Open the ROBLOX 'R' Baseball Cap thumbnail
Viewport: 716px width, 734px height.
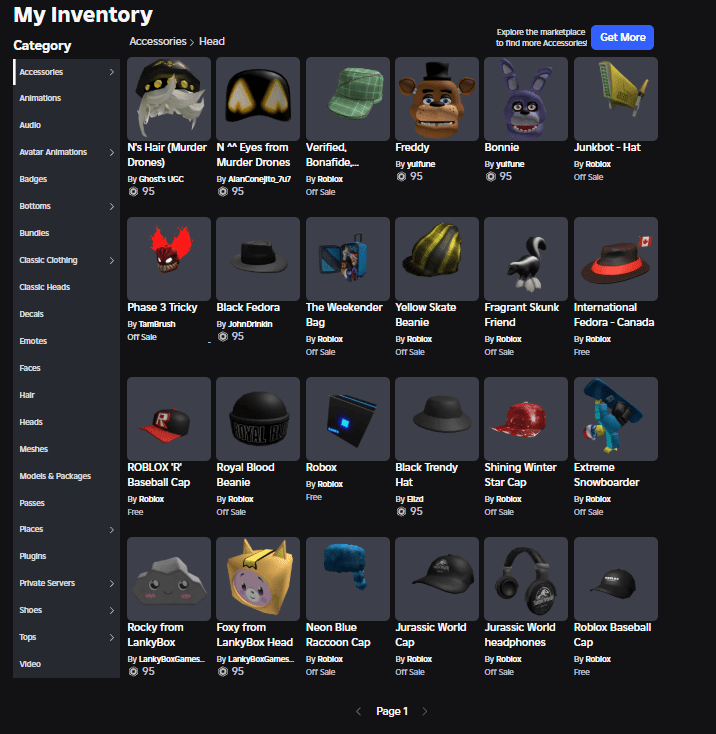169,419
